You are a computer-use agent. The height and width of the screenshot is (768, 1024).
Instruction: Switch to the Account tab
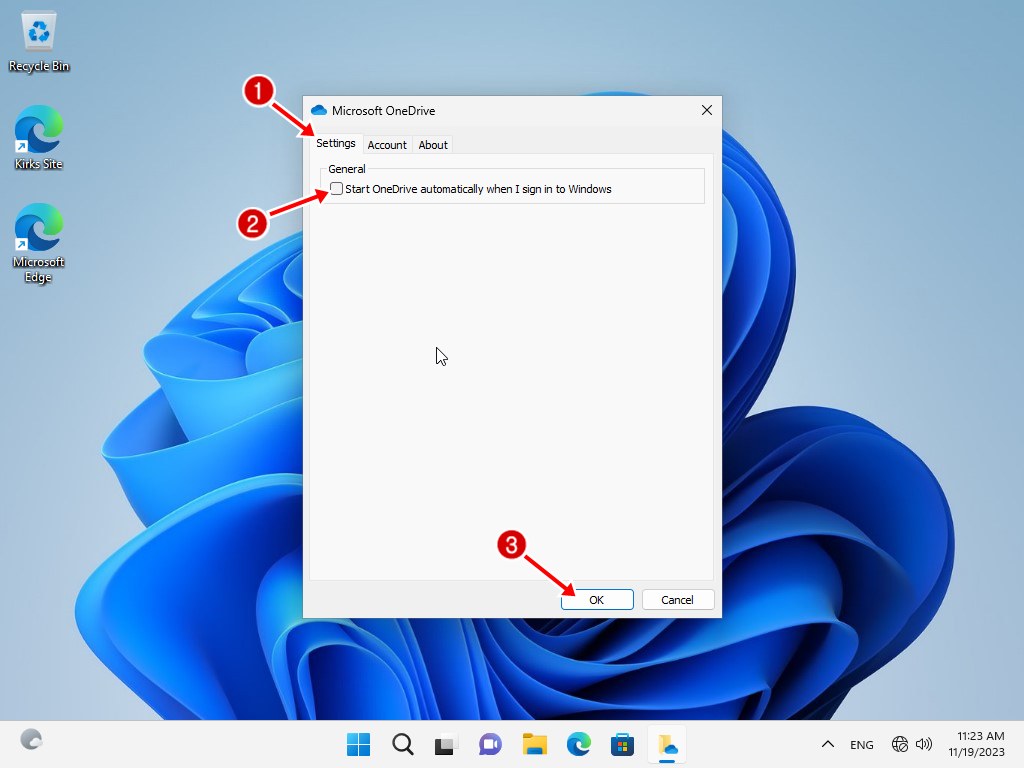tap(387, 145)
